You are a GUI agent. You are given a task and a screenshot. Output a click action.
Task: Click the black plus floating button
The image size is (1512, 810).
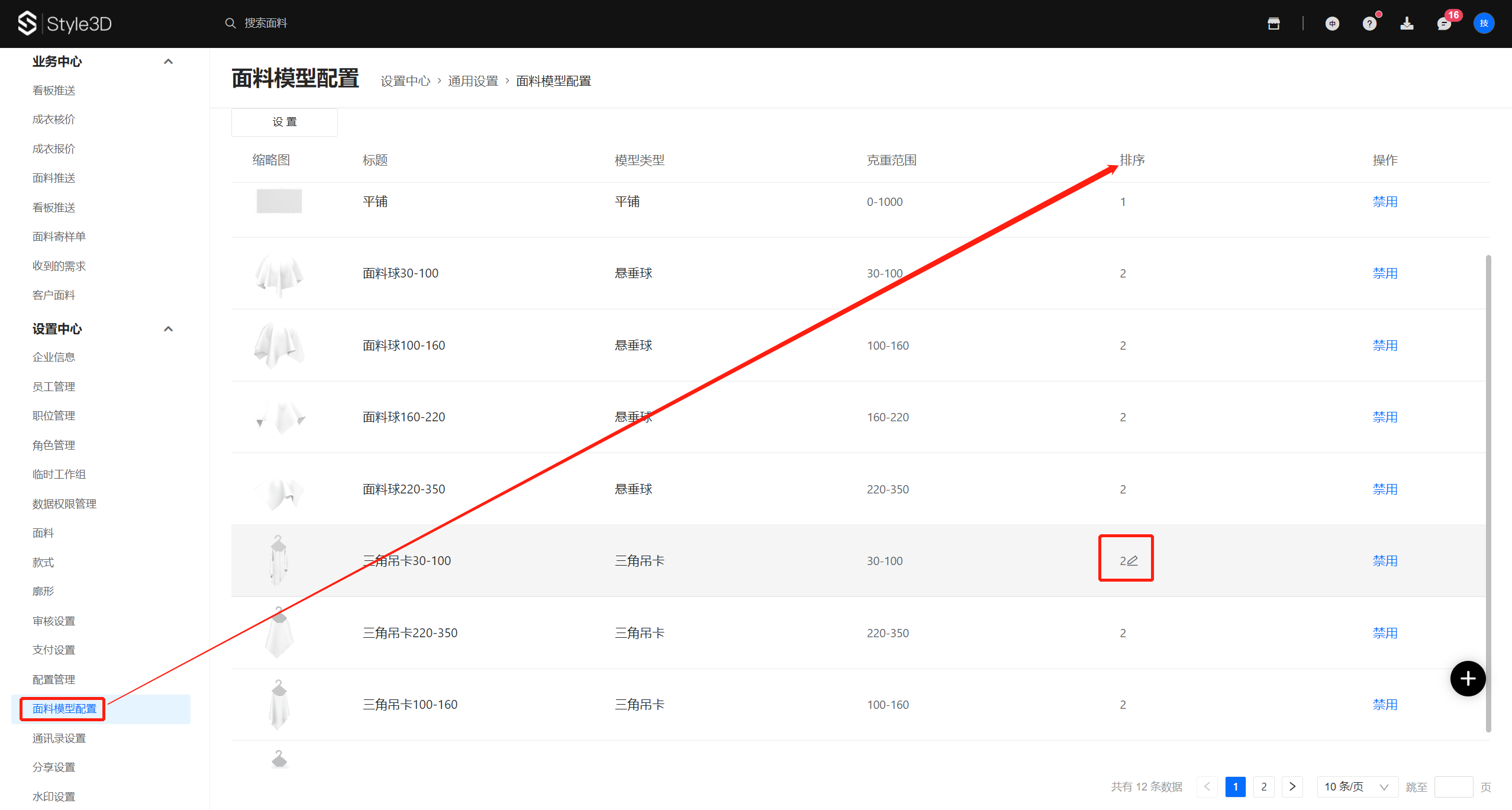point(1468,679)
